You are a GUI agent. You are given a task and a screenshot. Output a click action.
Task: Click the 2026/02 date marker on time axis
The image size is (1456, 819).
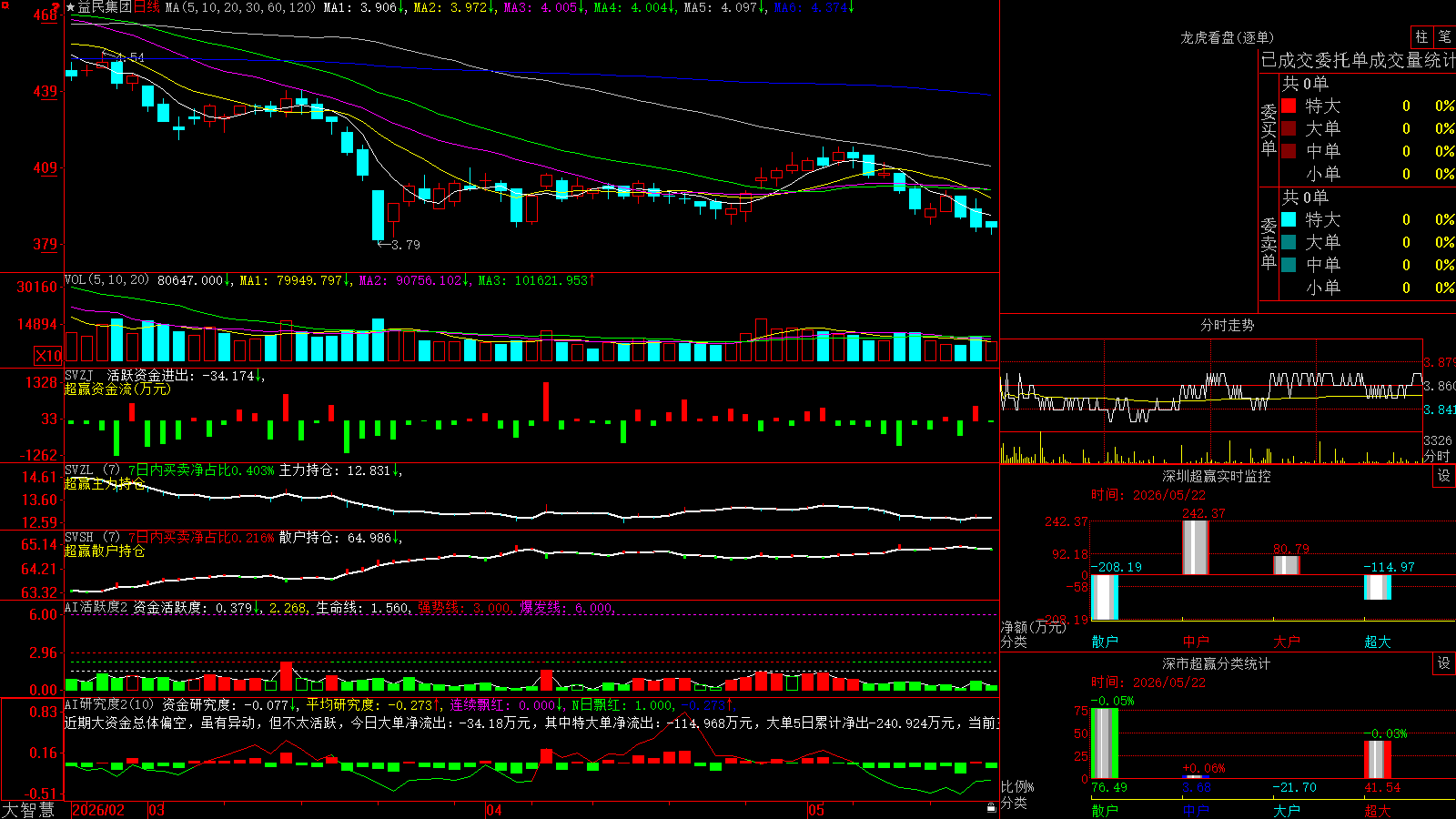click(x=98, y=810)
